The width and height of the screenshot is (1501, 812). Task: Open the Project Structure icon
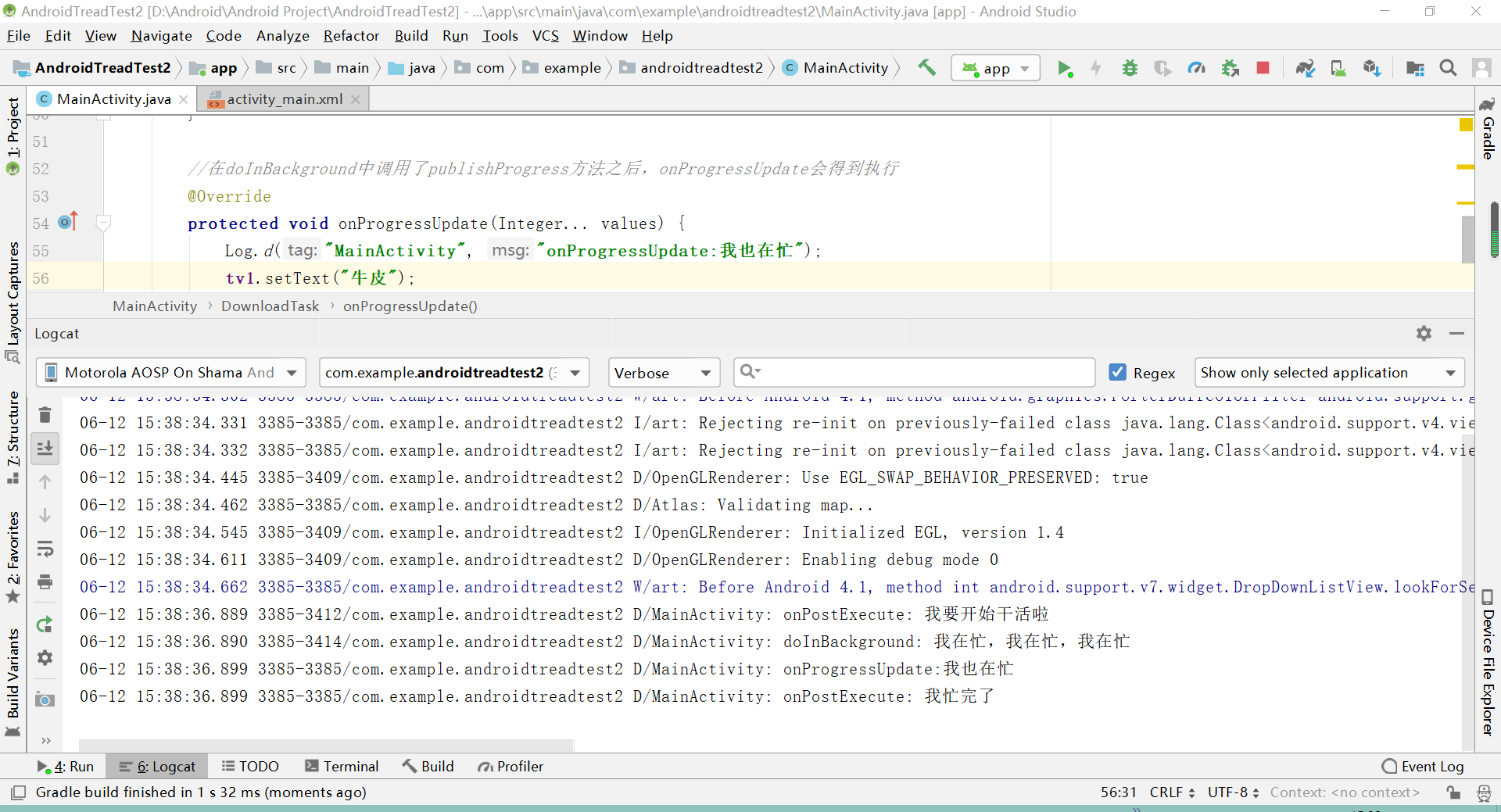[1414, 68]
